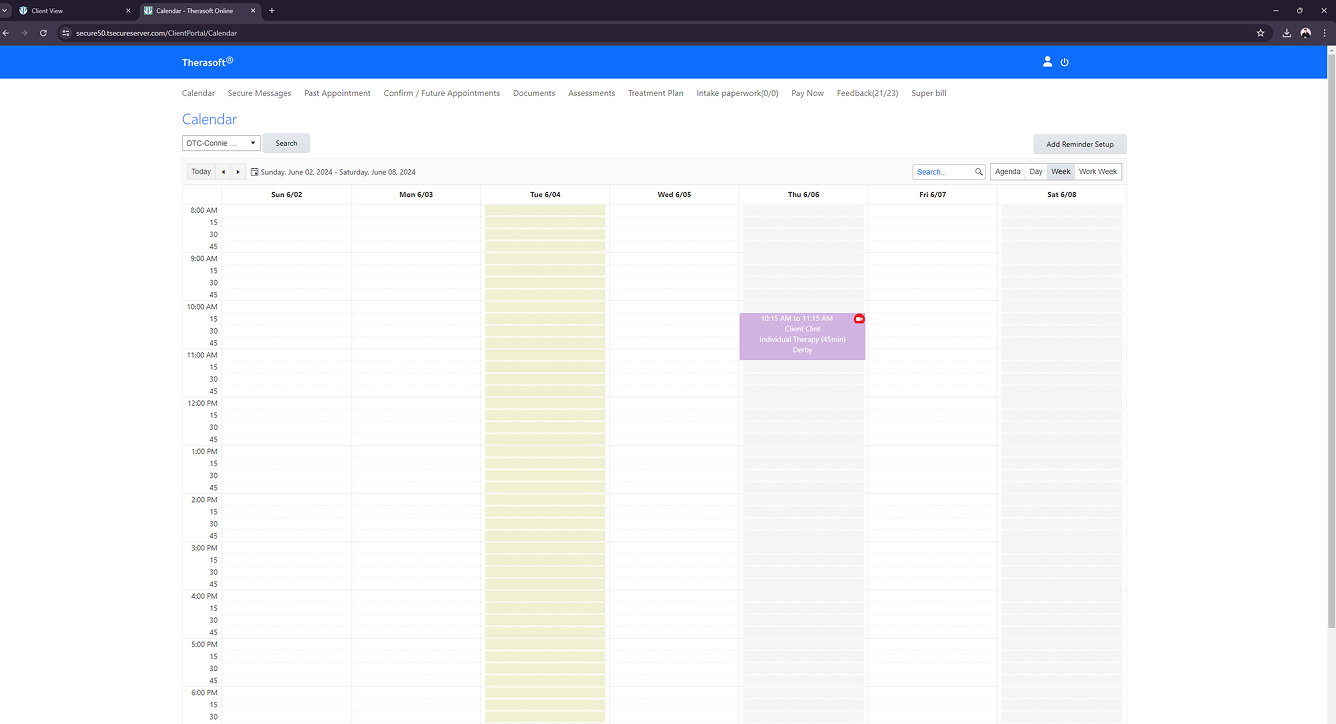Click the Wed 6/05 column header

tap(674, 195)
